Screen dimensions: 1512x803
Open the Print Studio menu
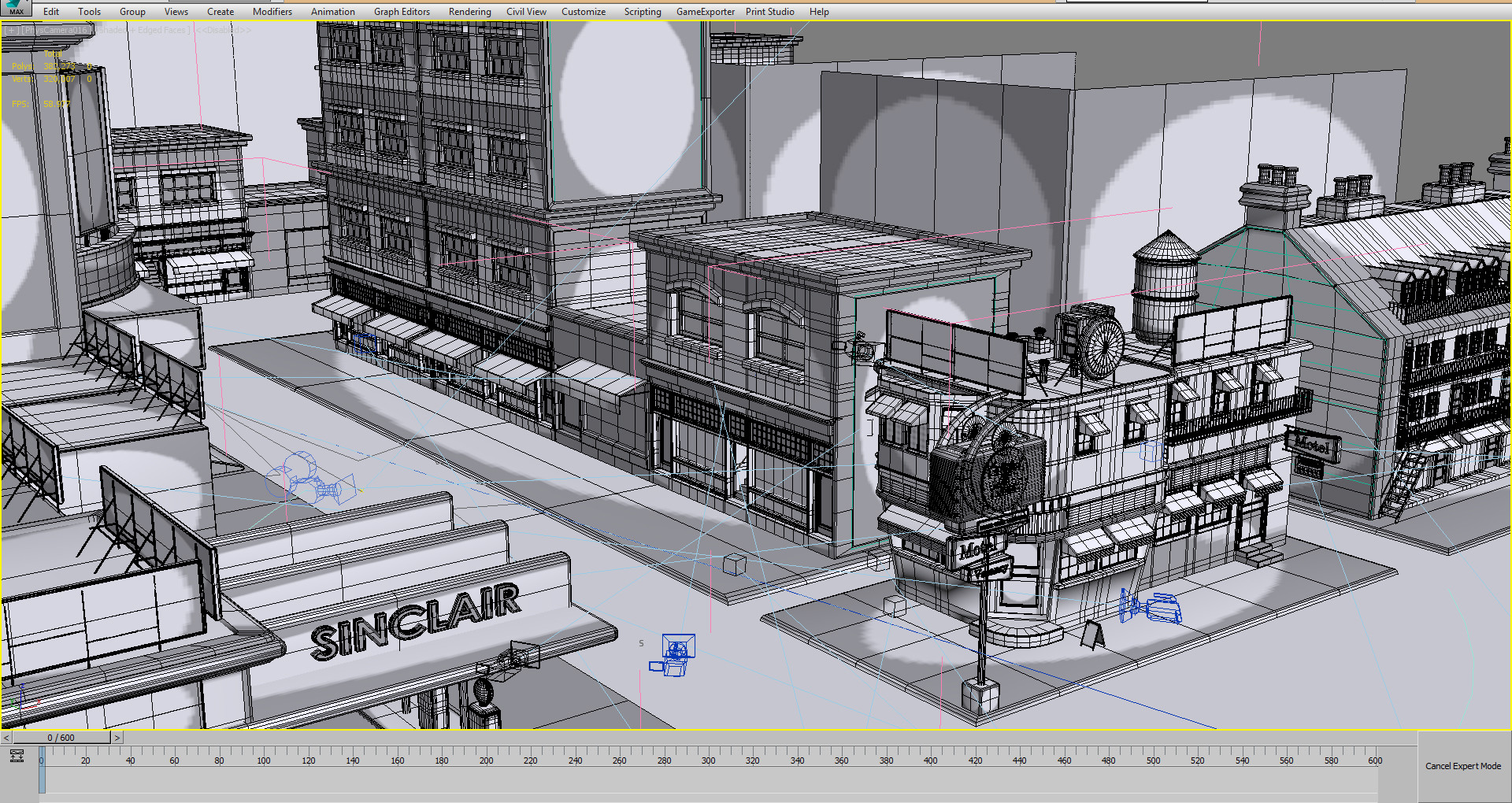(x=770, y=11)
